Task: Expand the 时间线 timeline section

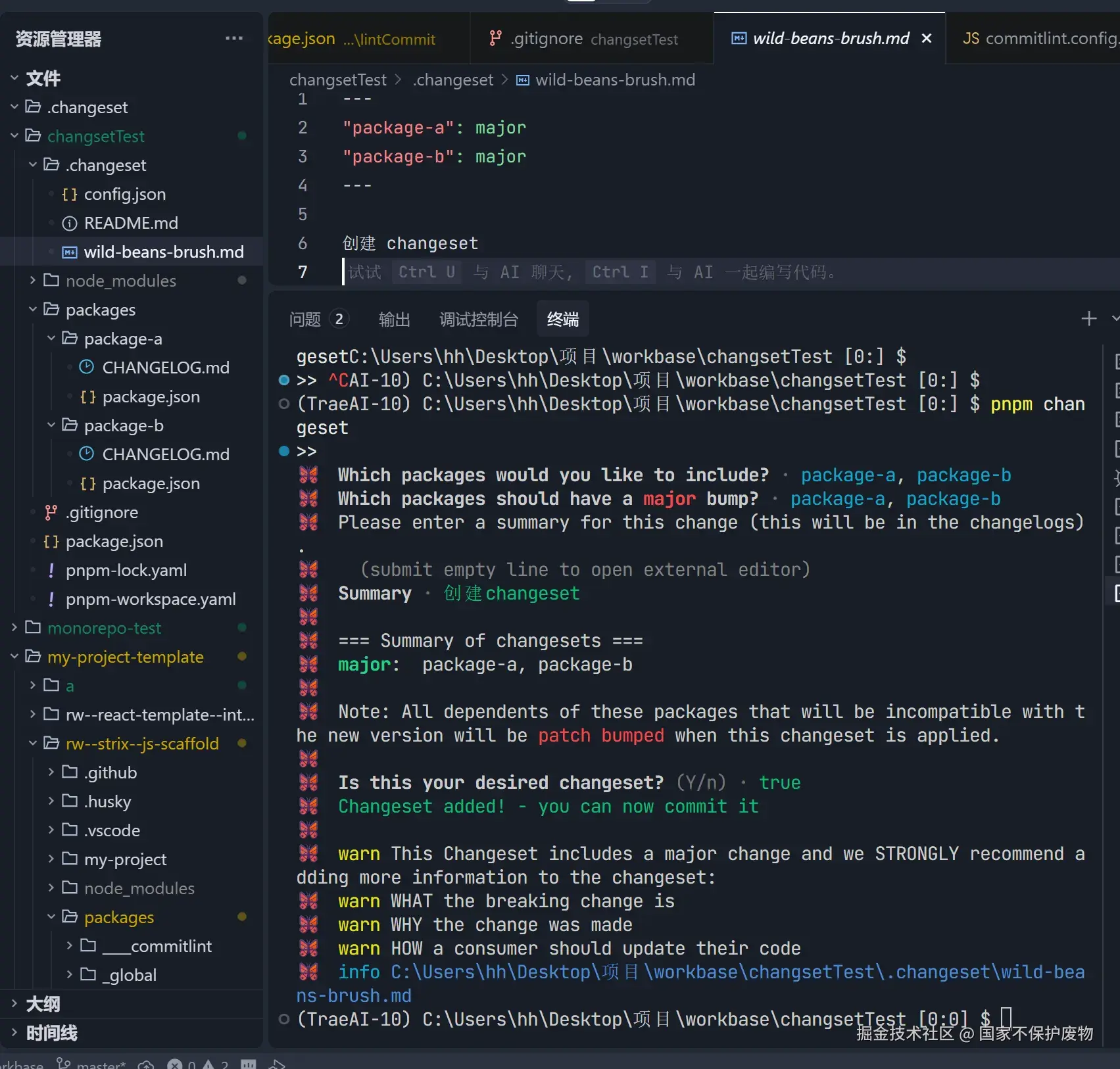Action: point(51,1033)
